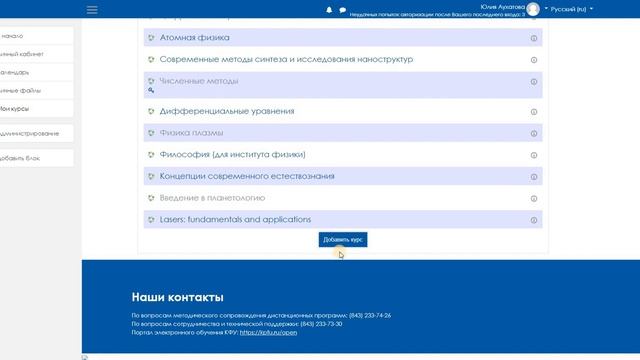Open Мои курсы in sidebar
This screenshot has height=360, width=640.
(x=36, y=109)
